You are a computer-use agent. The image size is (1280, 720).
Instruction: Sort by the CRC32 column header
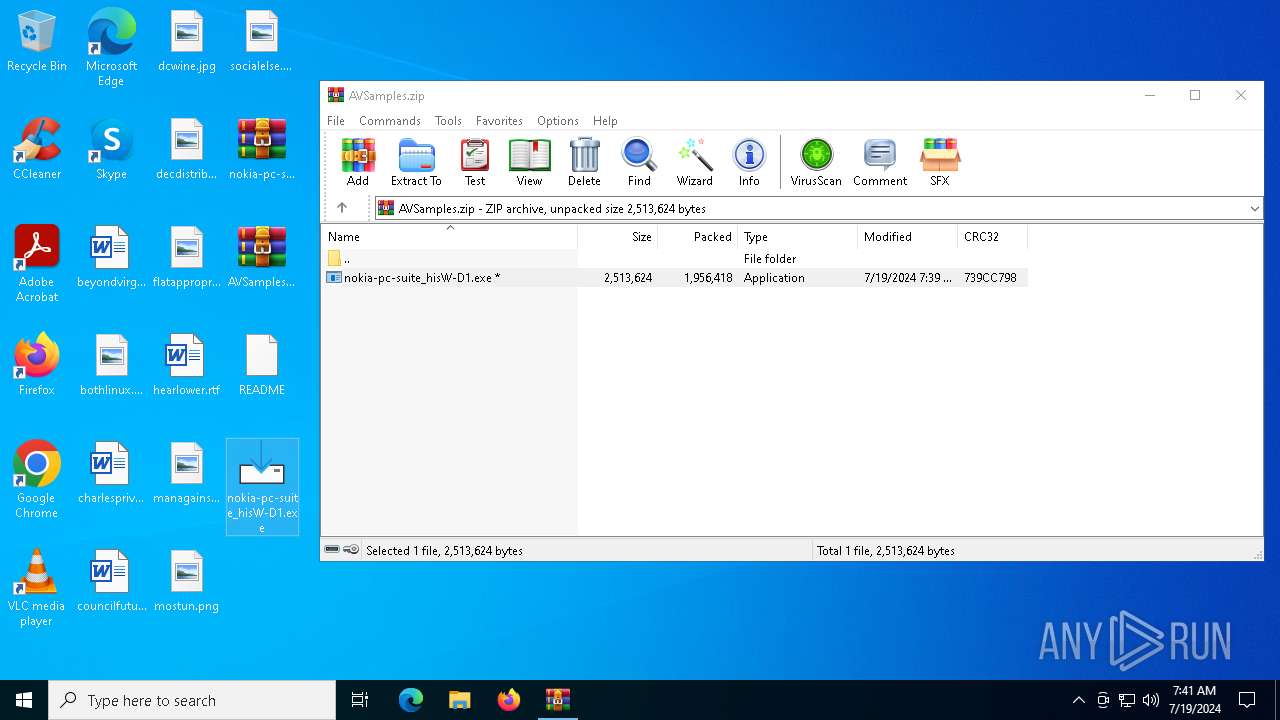(x=992, y=237)
